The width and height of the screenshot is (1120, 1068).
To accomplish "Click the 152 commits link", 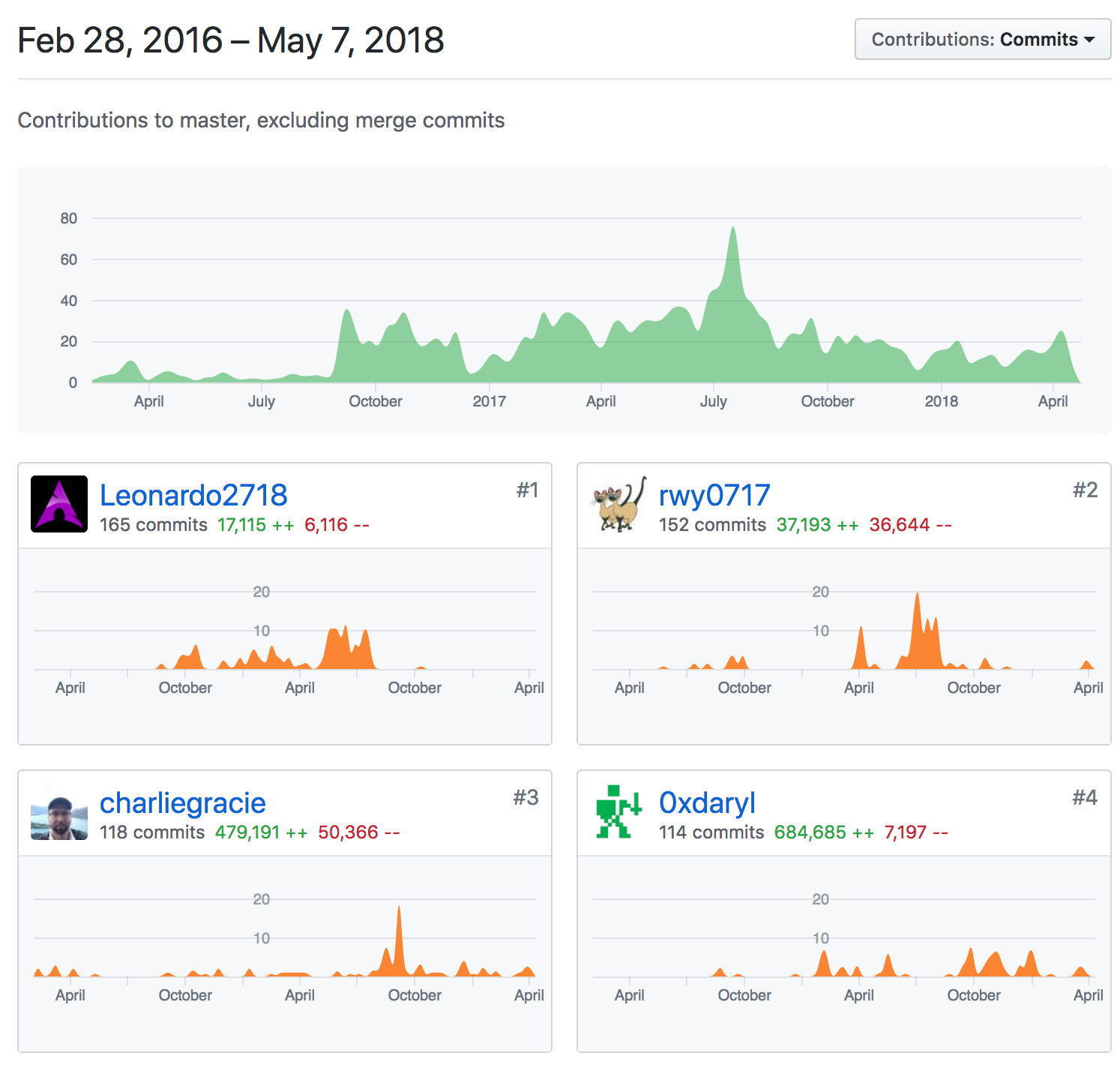I will [x=712, y=525].
